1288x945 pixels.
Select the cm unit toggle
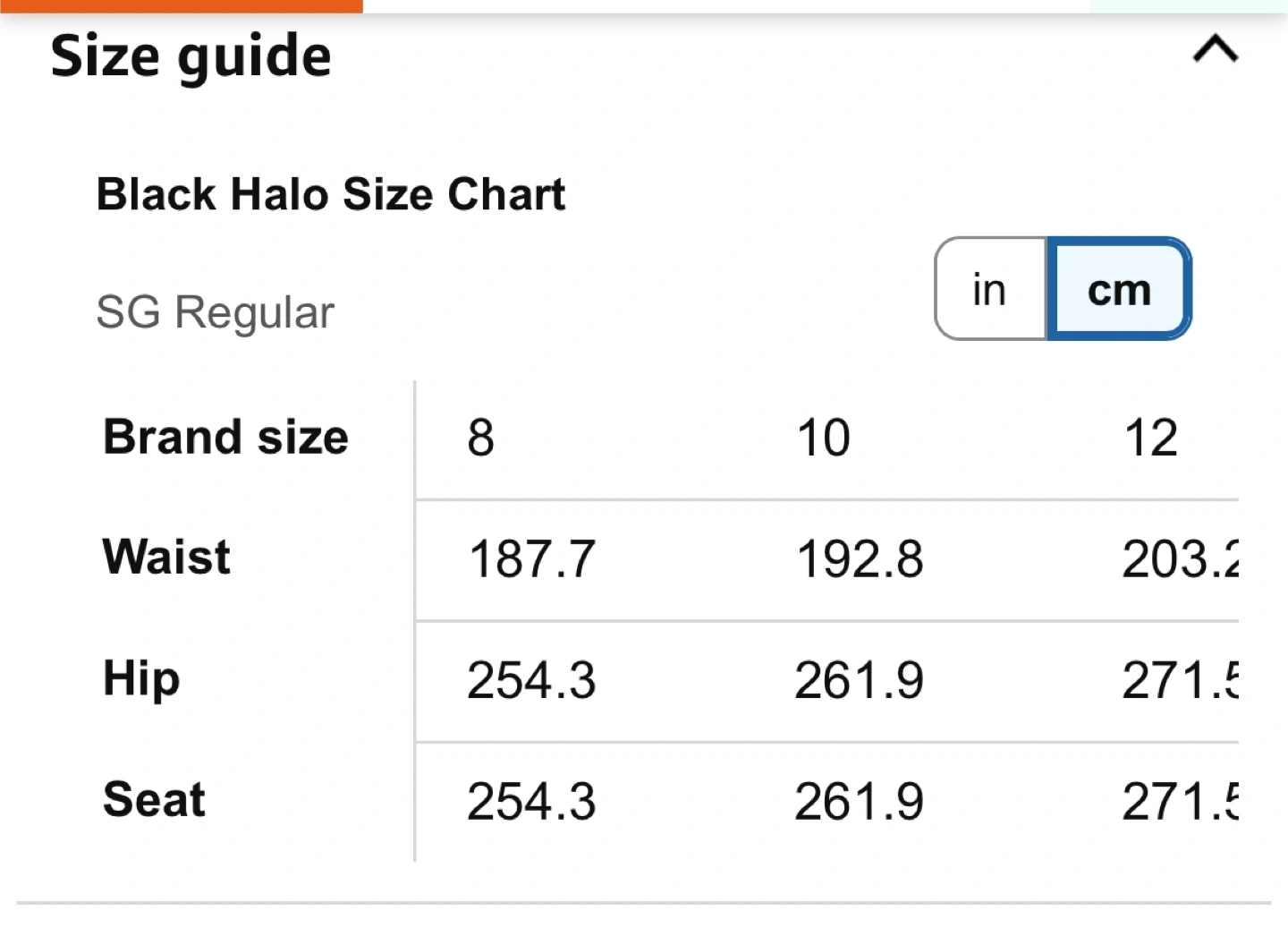pyautogui.click(x=1119, y=289)
